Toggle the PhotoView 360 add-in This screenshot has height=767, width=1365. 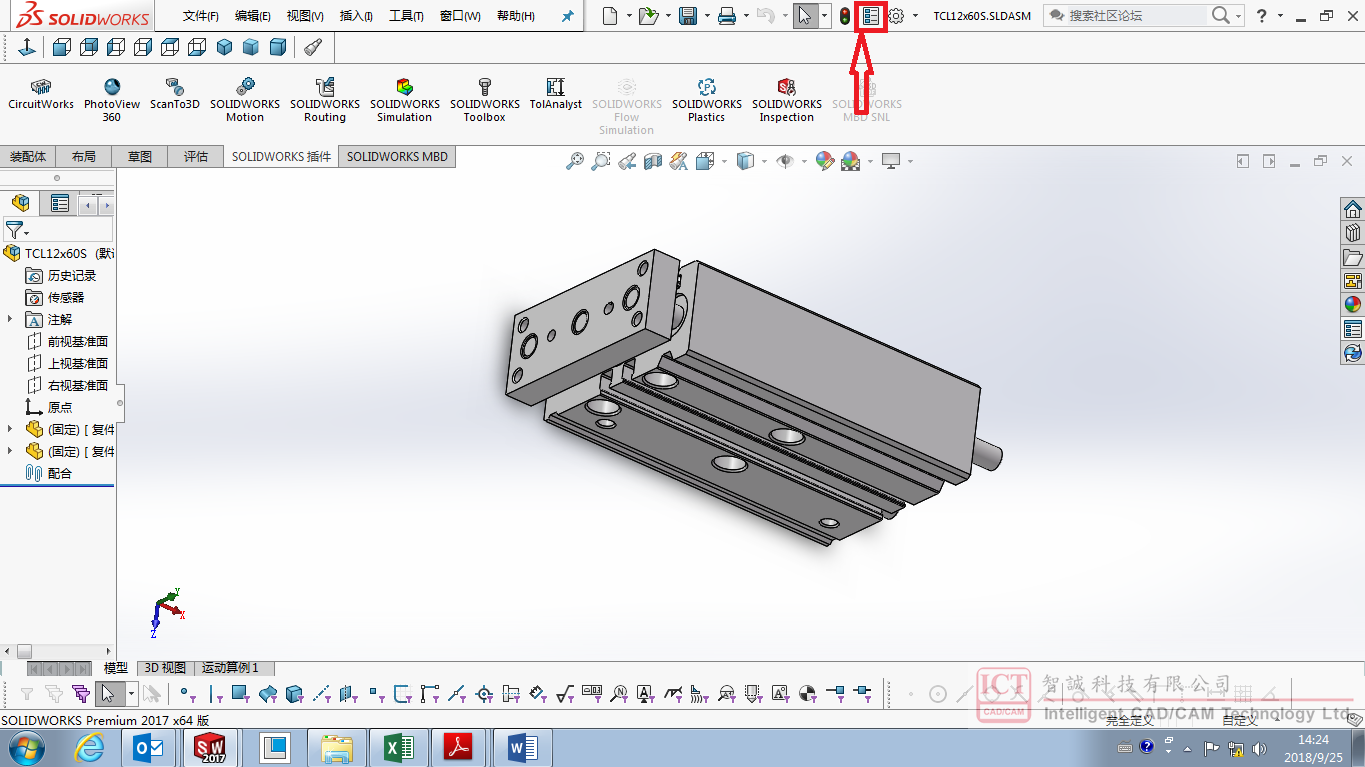pyautogui.click(x=112, y=101)
